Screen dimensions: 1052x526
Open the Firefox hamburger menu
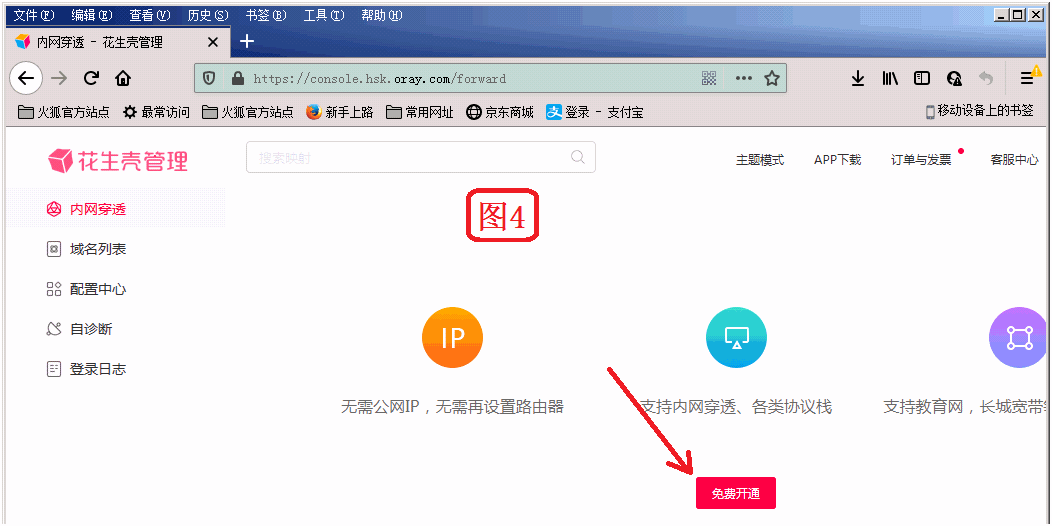pyautogui.click(x=1027, y=78)
